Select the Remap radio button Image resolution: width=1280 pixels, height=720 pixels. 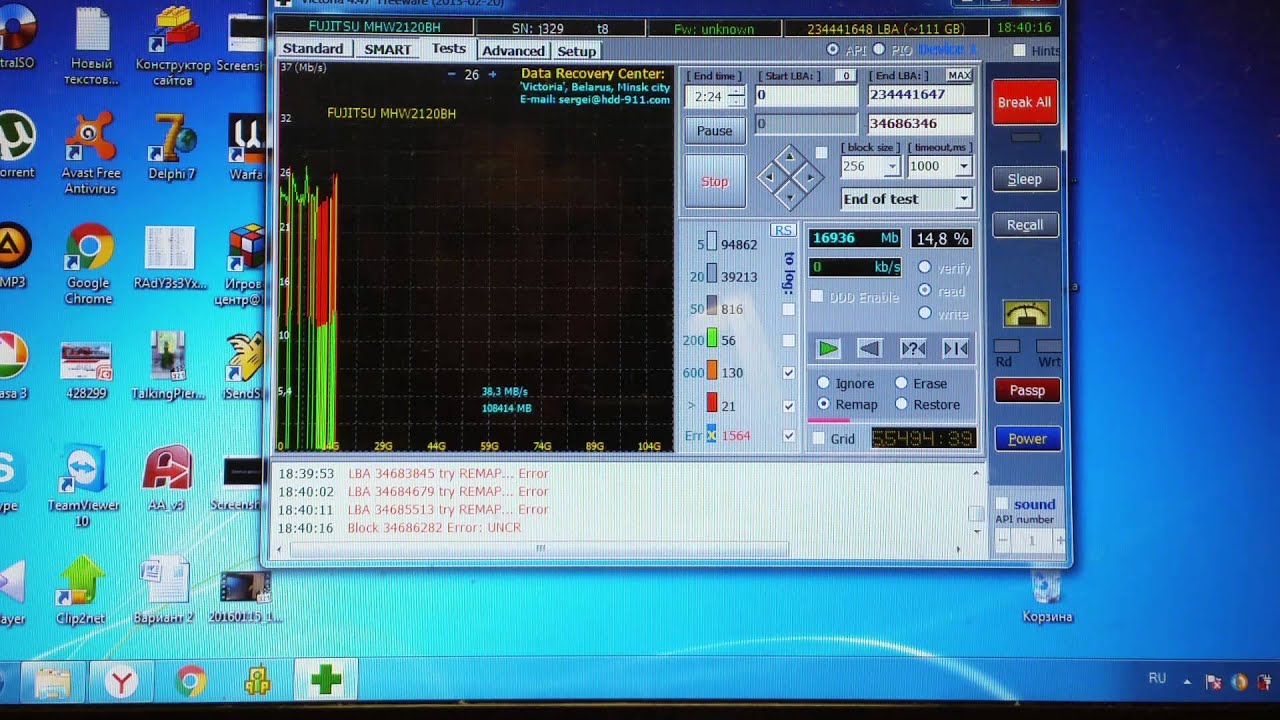[823, 404]
